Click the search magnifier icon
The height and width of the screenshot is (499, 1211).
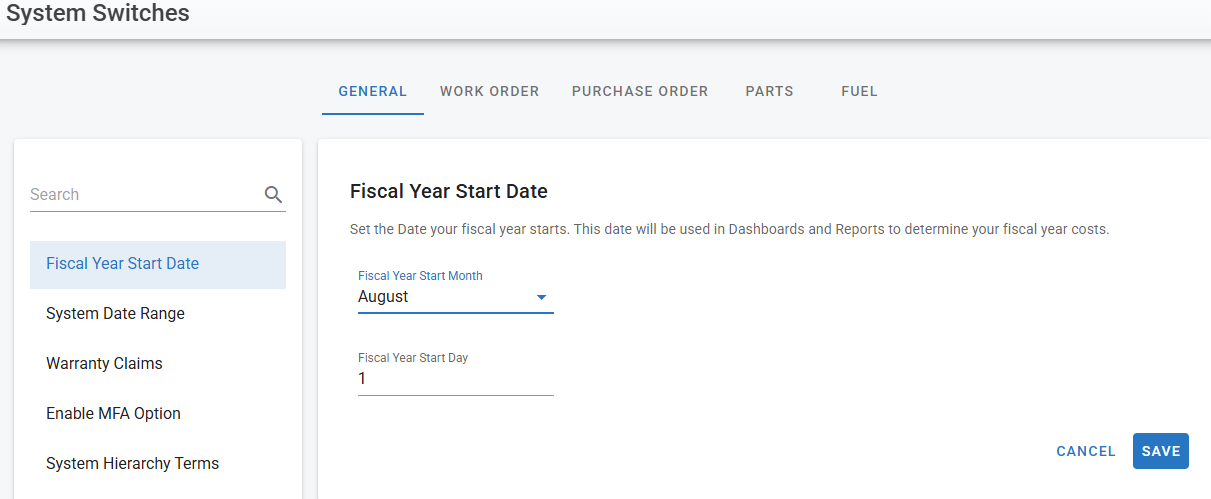(273, 195)
